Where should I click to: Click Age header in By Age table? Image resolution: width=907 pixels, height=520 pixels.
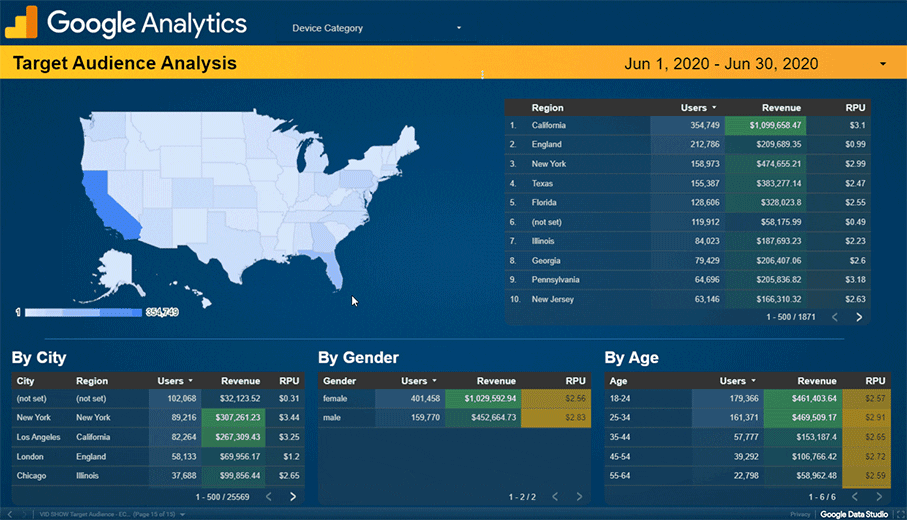[x=618, y=381]
